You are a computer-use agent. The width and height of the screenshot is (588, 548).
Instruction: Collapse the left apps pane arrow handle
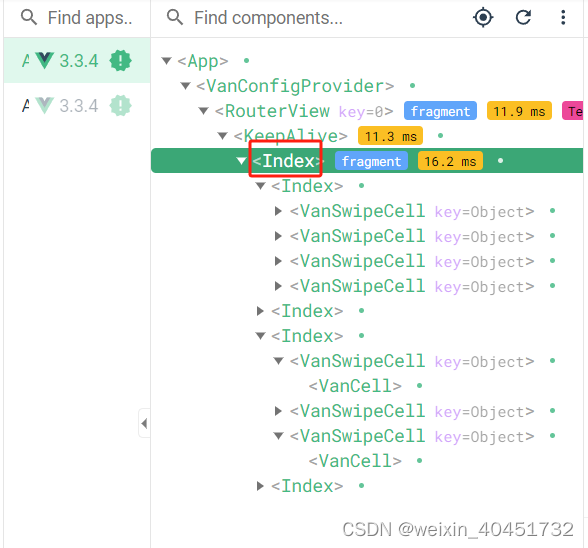tap(144, 423)
